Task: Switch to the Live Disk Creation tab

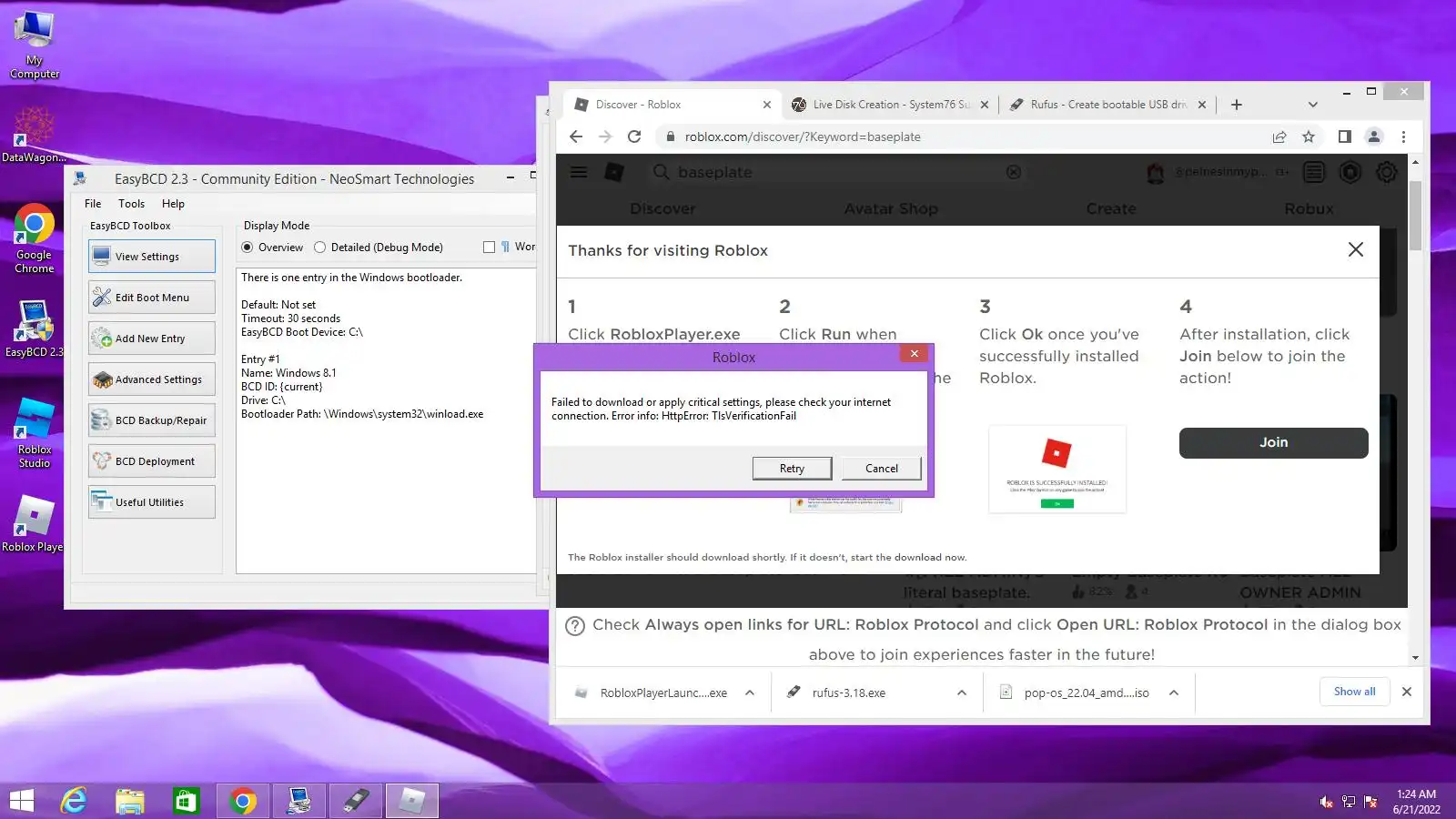Action: (x=889, y=105)
